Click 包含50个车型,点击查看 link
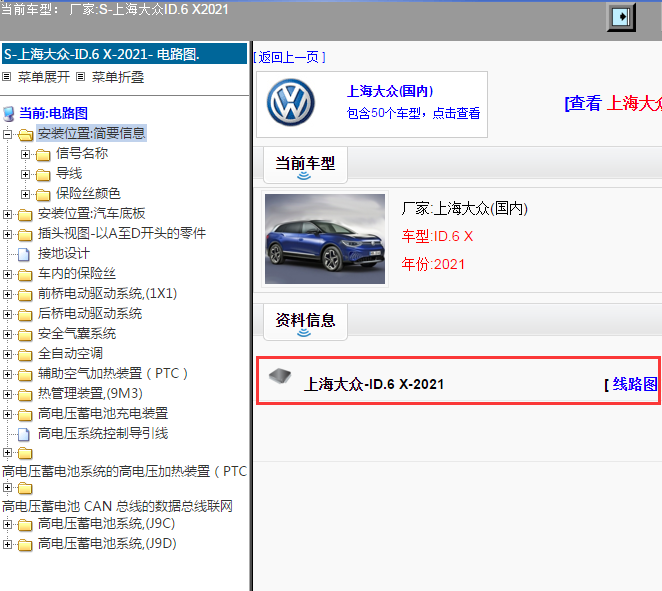This screenshot has width=662, height=591. point(413,113)
